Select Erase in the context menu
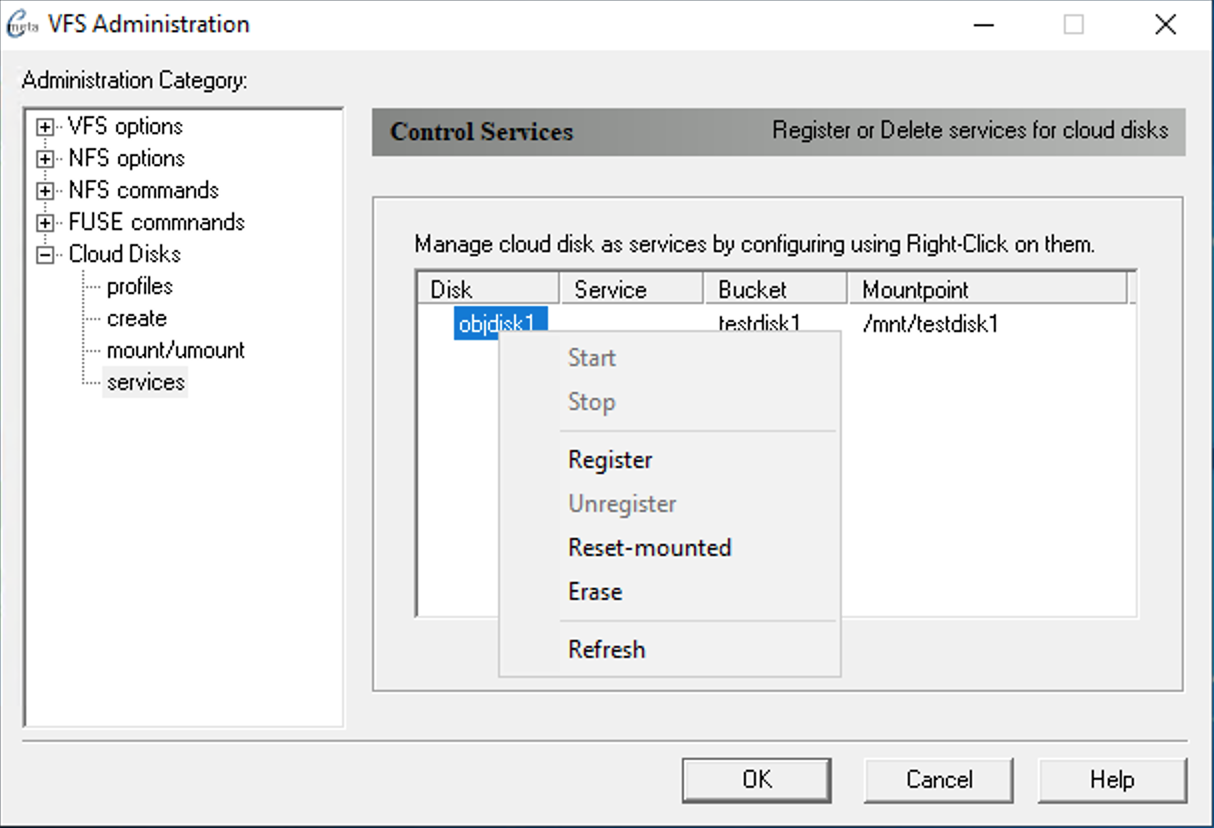This screenshot has height=828, width=1214. (x=595, y=592)
